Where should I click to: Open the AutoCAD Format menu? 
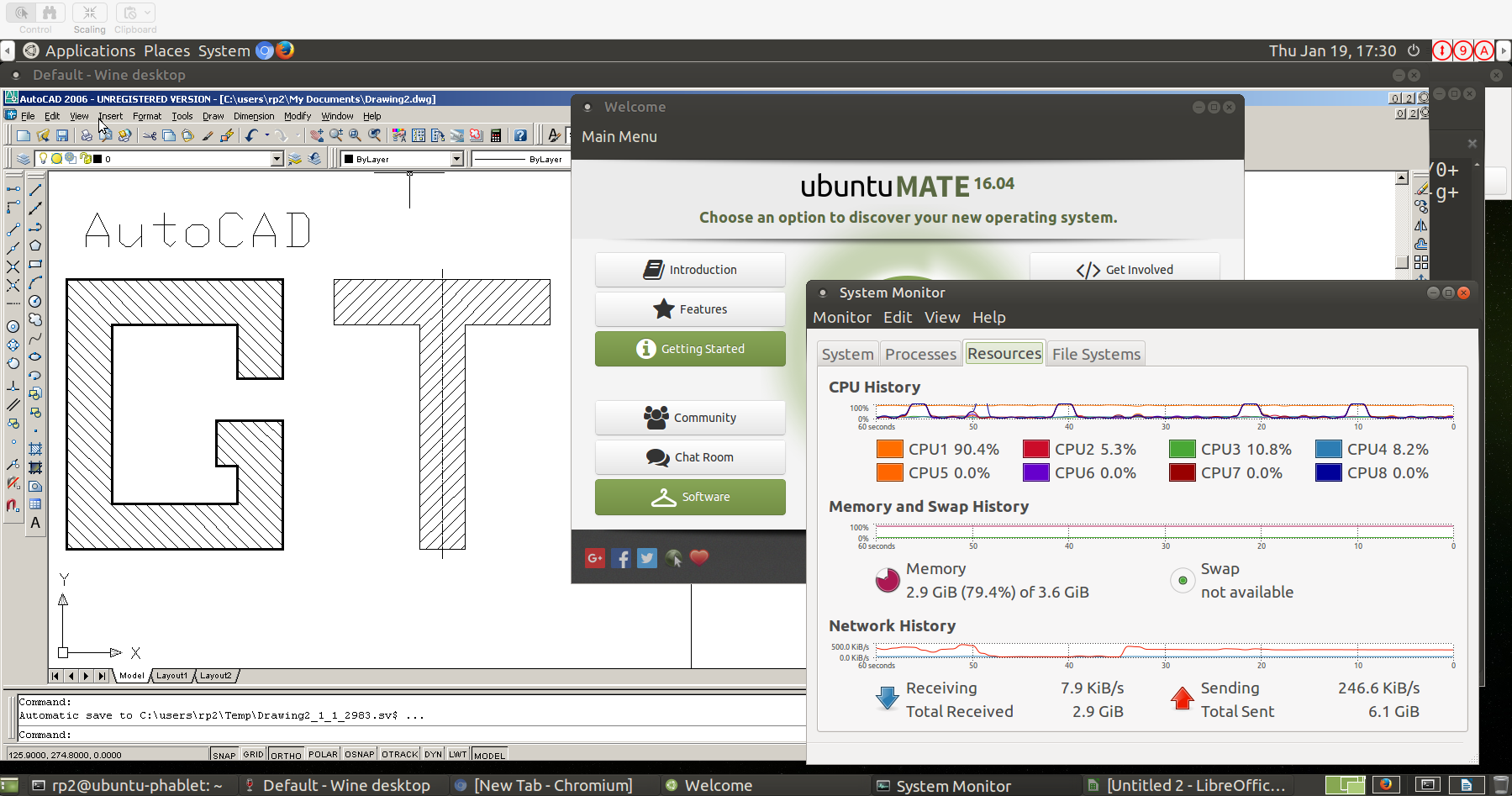tap(147, 116)
